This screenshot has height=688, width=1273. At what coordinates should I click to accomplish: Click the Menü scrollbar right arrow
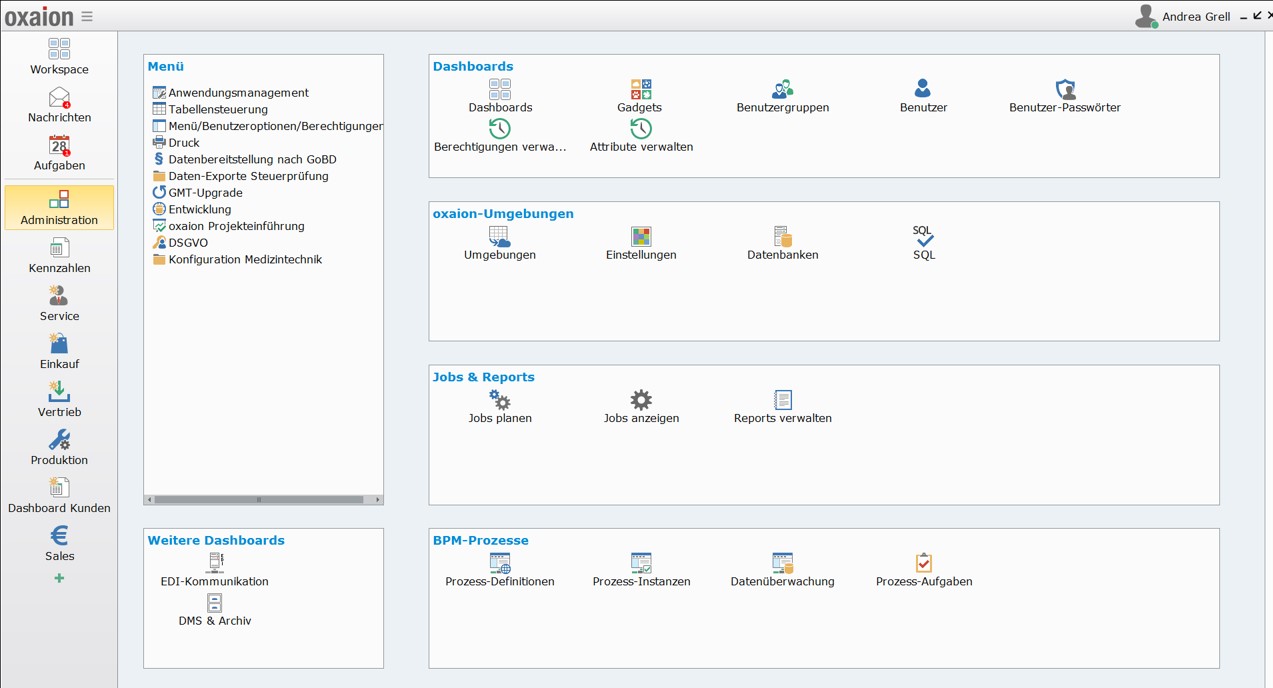(377, 499)
